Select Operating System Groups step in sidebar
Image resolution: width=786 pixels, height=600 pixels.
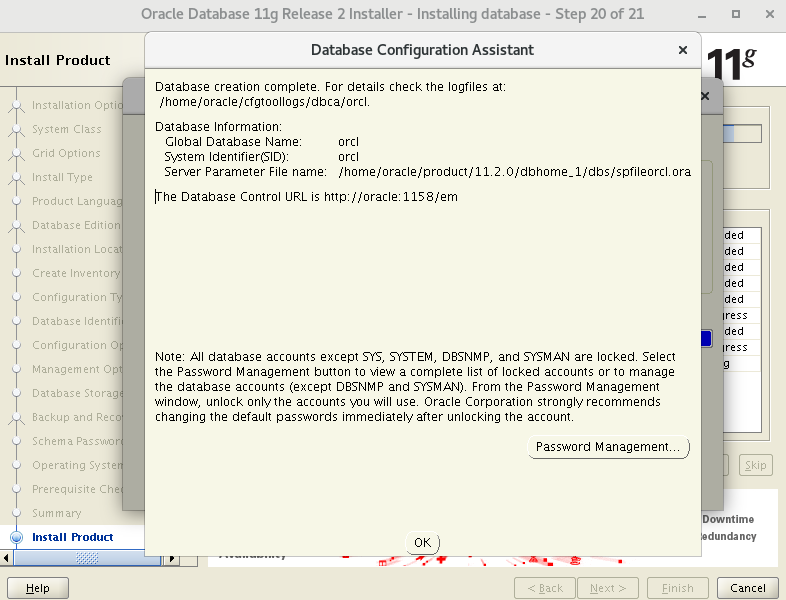[77, 466]
